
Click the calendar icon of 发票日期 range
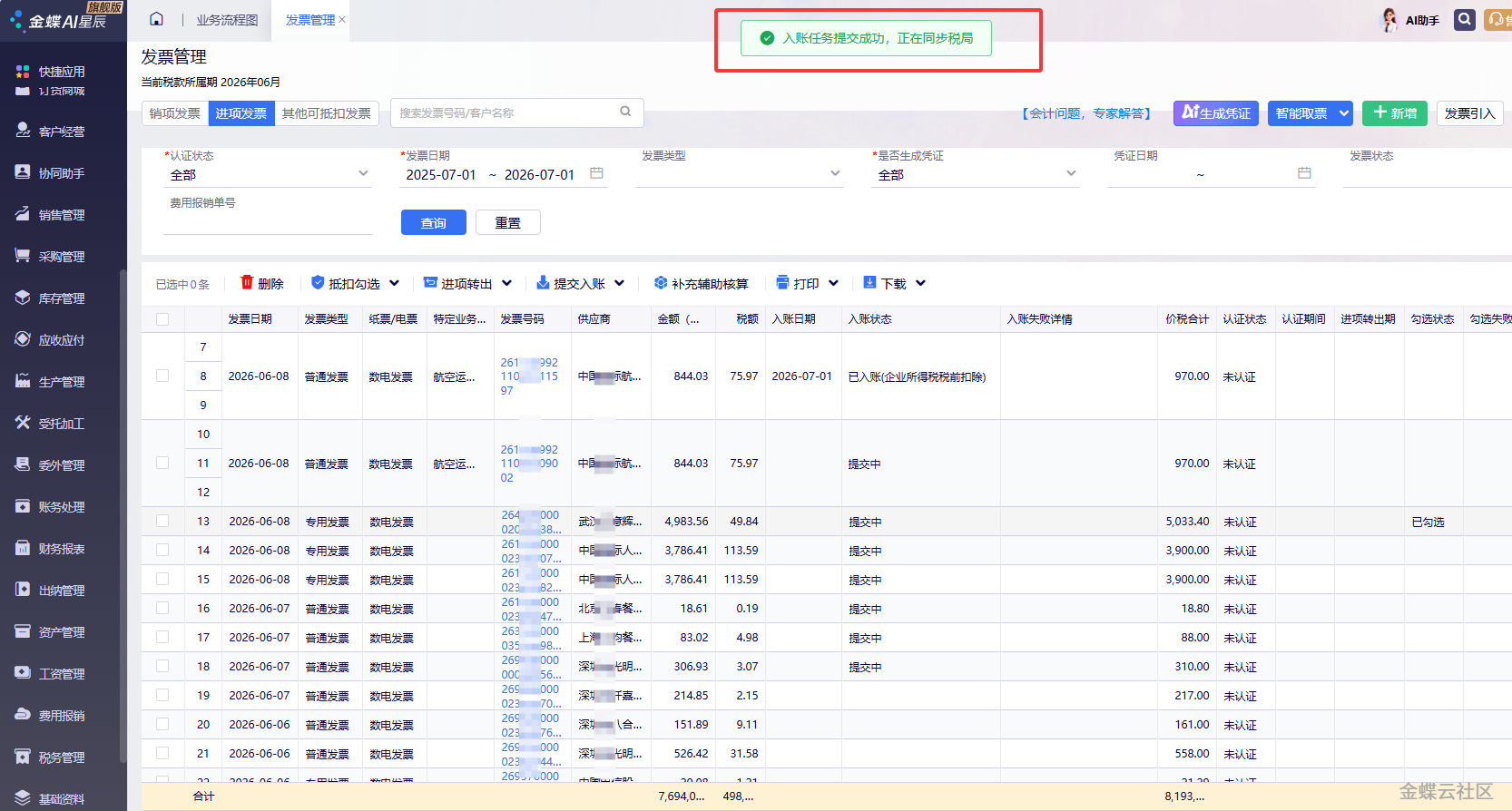coord(596,173)
